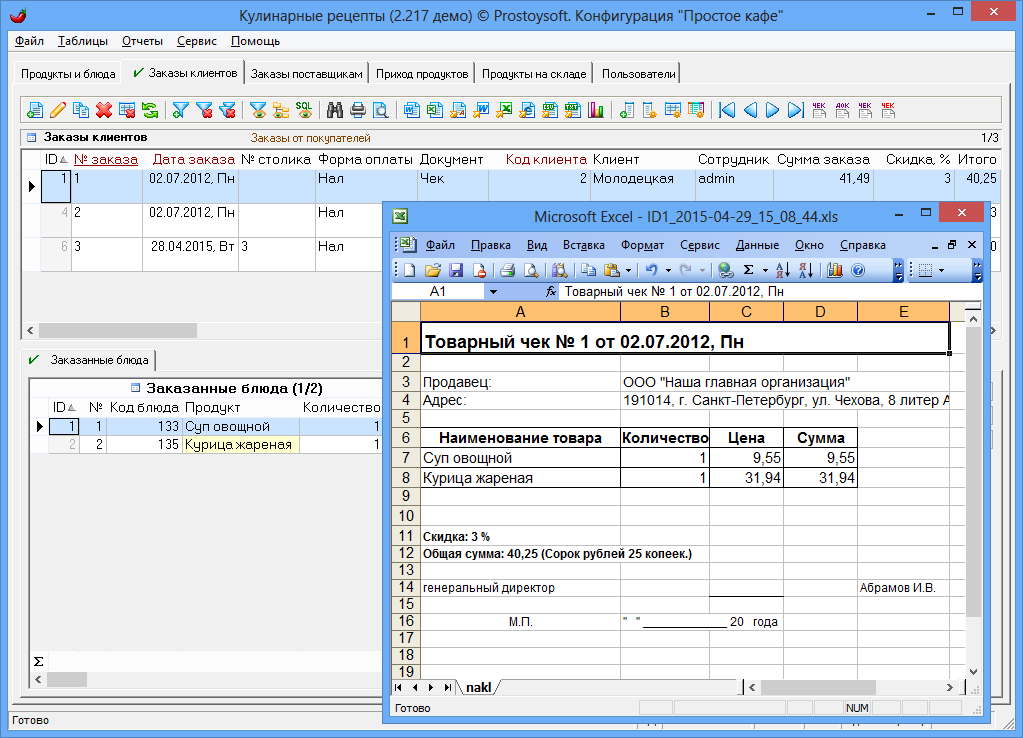The height and width of the screenshot is (738, 1023).
Task: Open the Excel Undo history dropdown
Action: click(x=668, y=270)
